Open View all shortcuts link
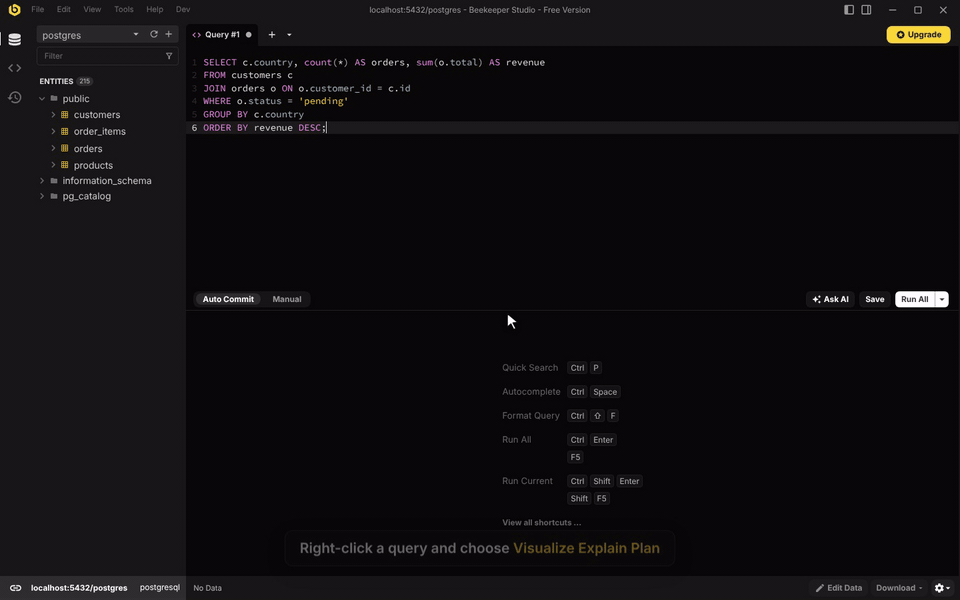Screen dimensions: 960x600 541,522
